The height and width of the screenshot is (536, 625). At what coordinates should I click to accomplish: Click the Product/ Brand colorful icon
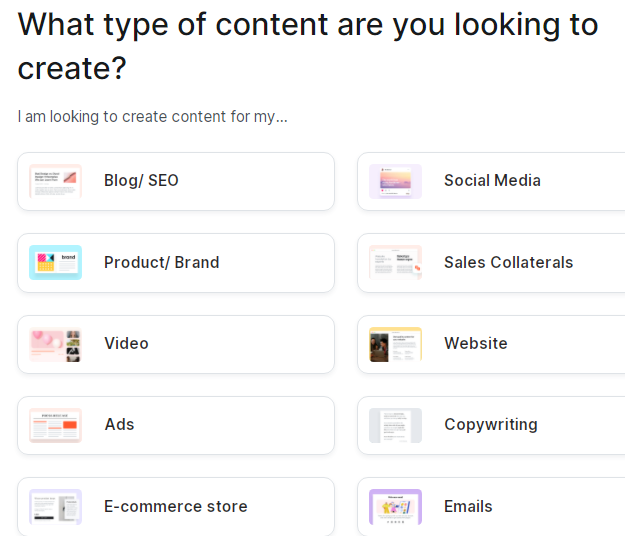pyautogui.click(x=55, y=262)
